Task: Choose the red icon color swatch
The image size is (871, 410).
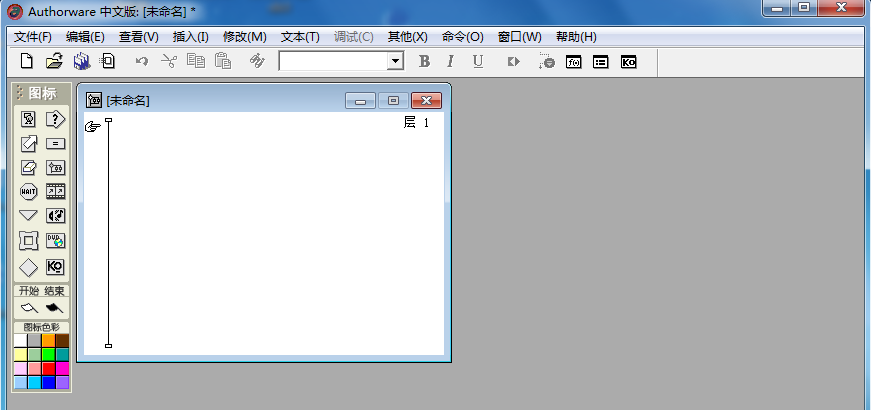Action: [x=49, y=368]
